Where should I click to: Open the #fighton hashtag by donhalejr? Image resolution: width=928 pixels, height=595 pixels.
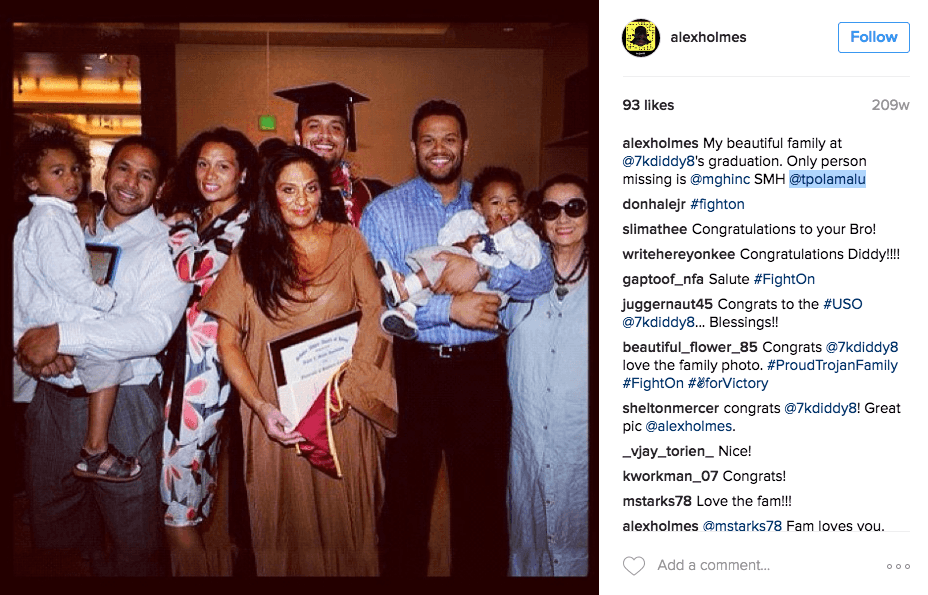pyautogui.click(x=717, y=204)
